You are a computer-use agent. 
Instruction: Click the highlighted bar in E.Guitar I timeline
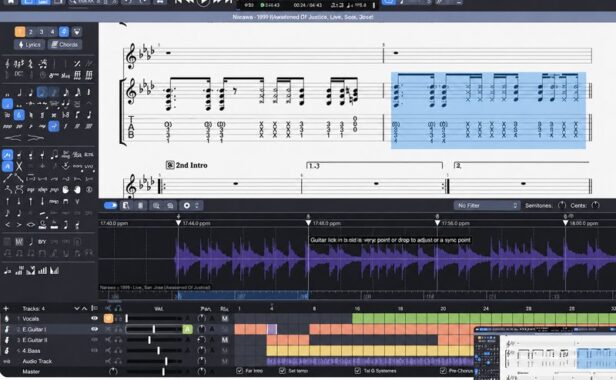click(x=272, y=329)
